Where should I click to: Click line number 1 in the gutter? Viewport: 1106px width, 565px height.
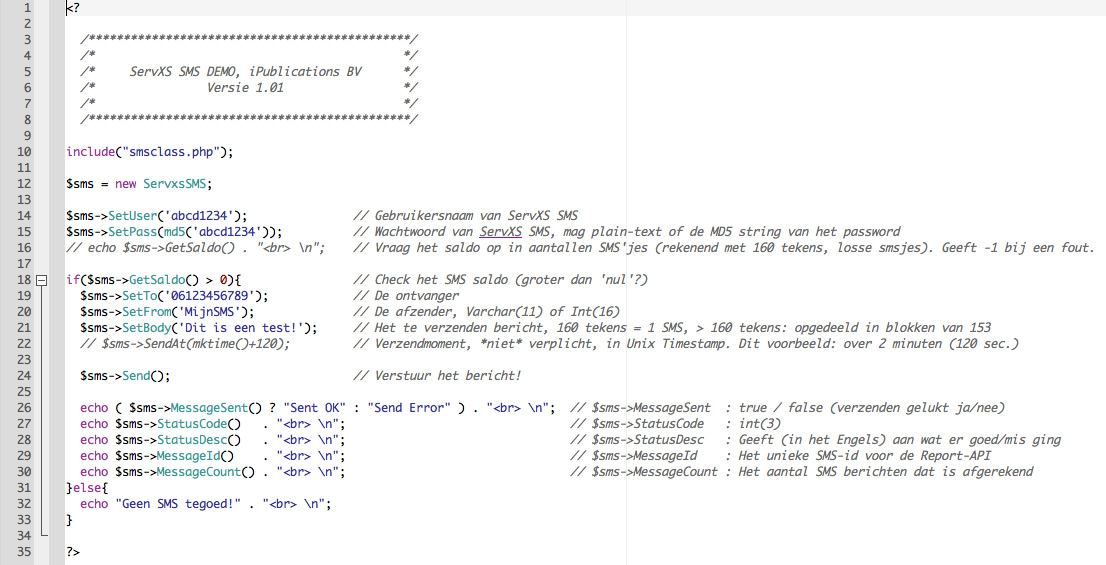[28, 8]
